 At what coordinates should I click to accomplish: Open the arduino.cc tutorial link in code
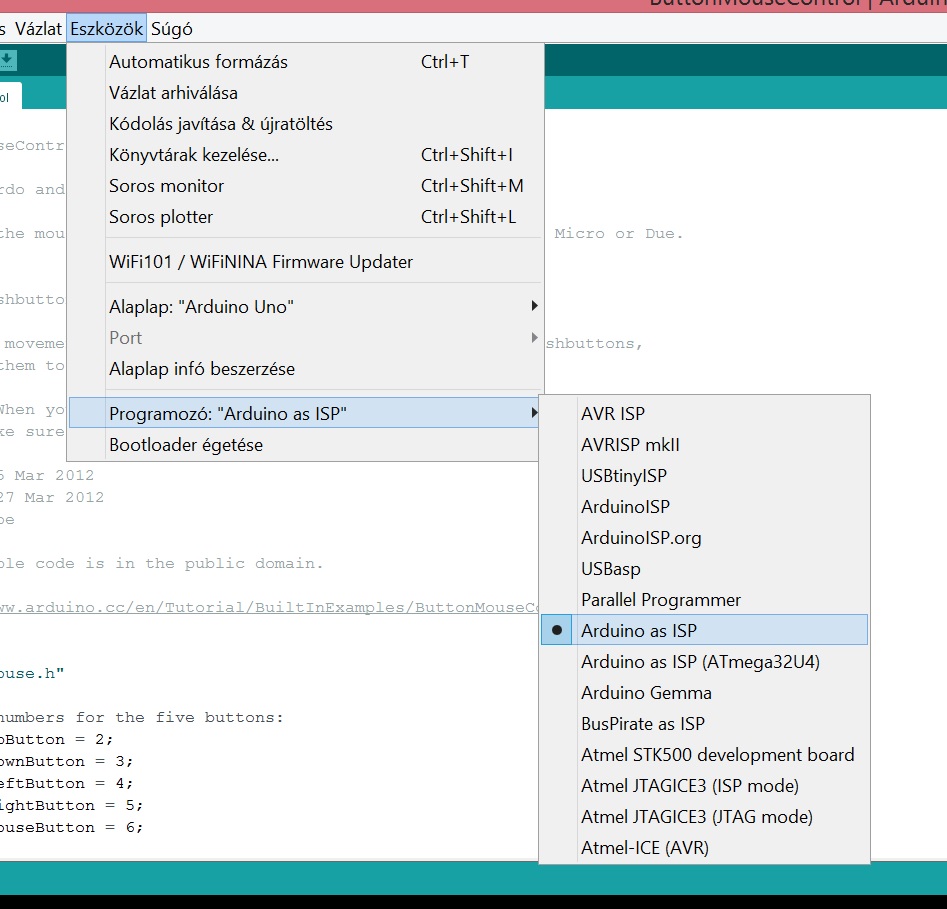(269, 607)
